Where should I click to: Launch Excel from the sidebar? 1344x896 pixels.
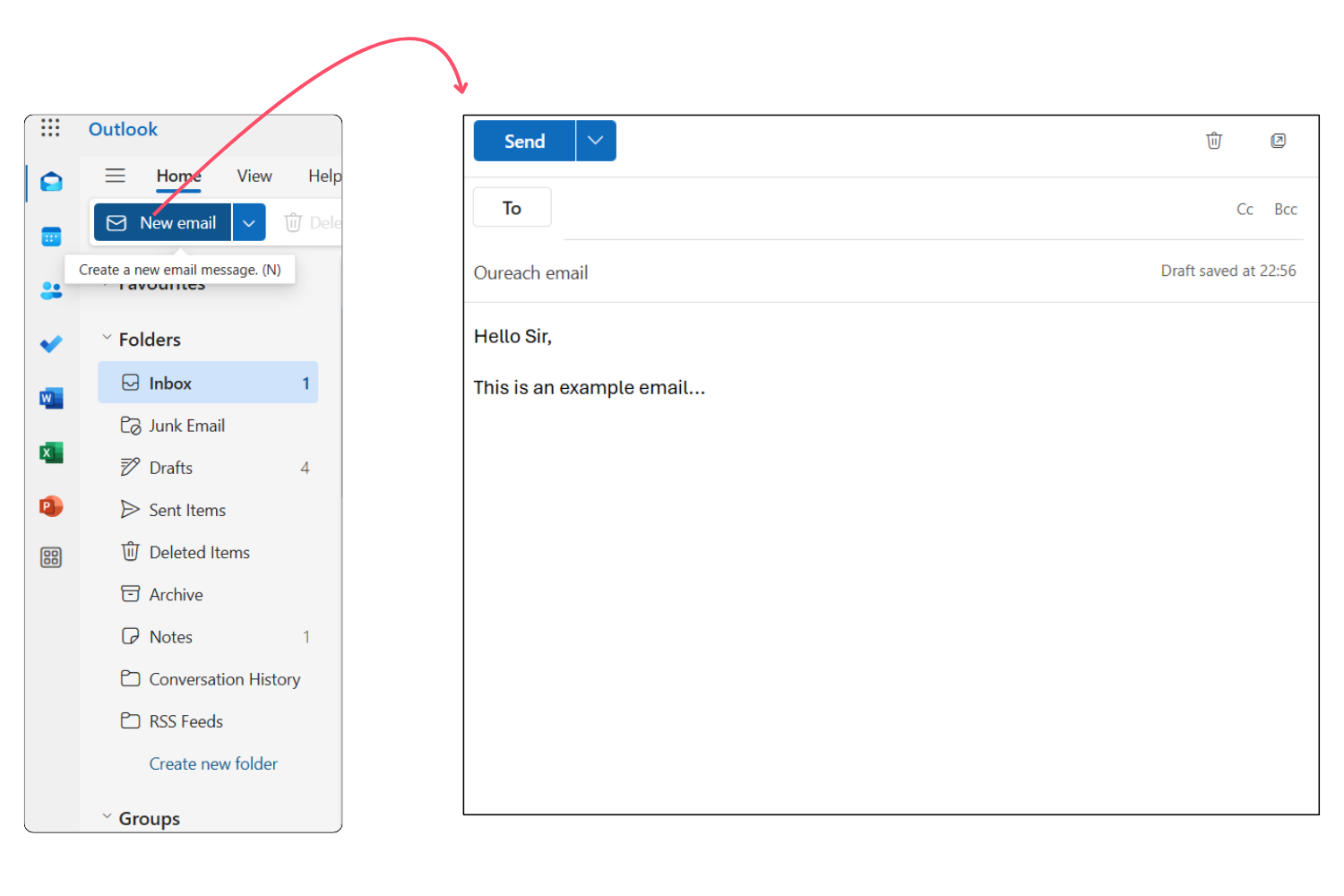click(x=51, y=452)
